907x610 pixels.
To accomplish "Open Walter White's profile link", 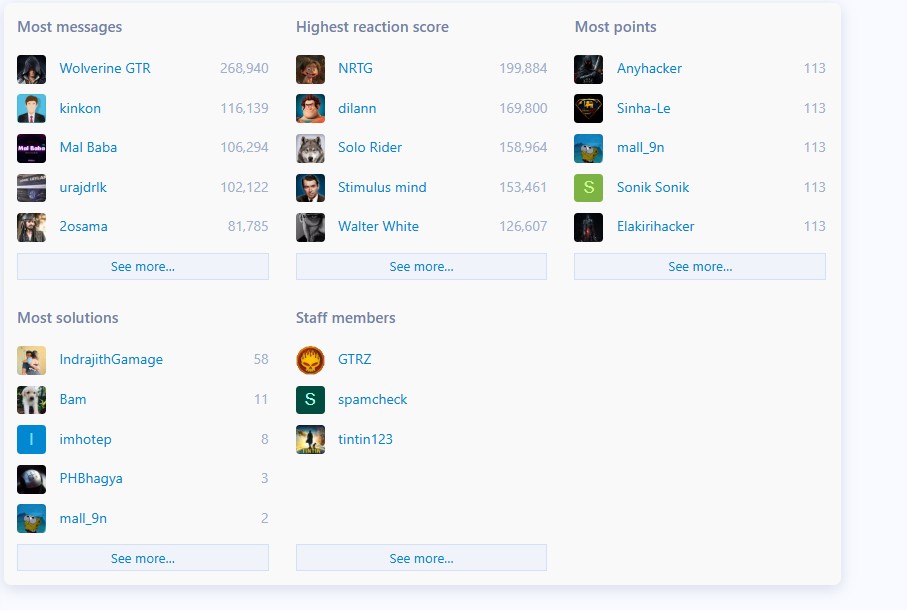I will click(378, 227).
